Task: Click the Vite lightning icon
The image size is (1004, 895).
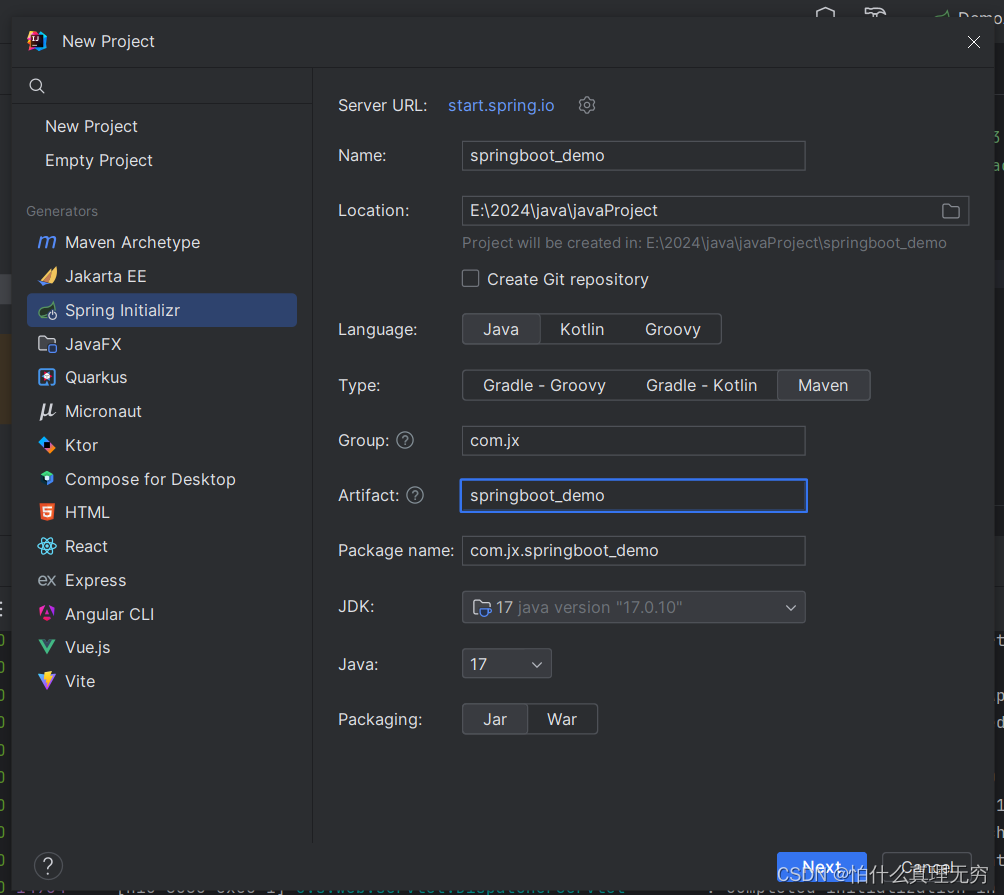Action: pos(47,681)
